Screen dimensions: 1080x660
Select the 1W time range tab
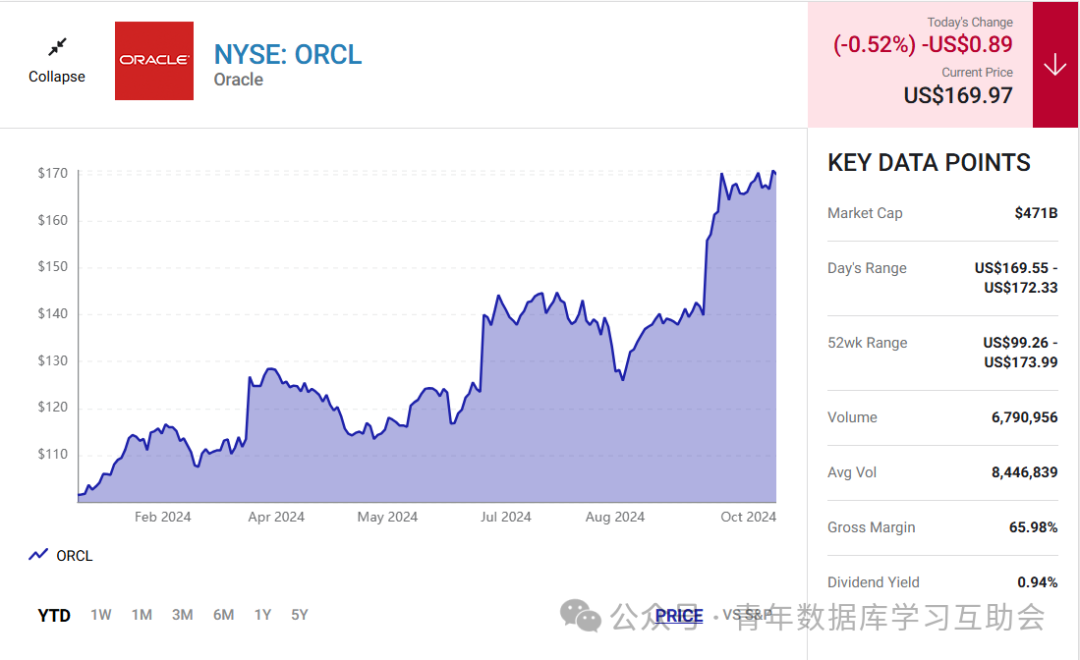click(101, 615)
